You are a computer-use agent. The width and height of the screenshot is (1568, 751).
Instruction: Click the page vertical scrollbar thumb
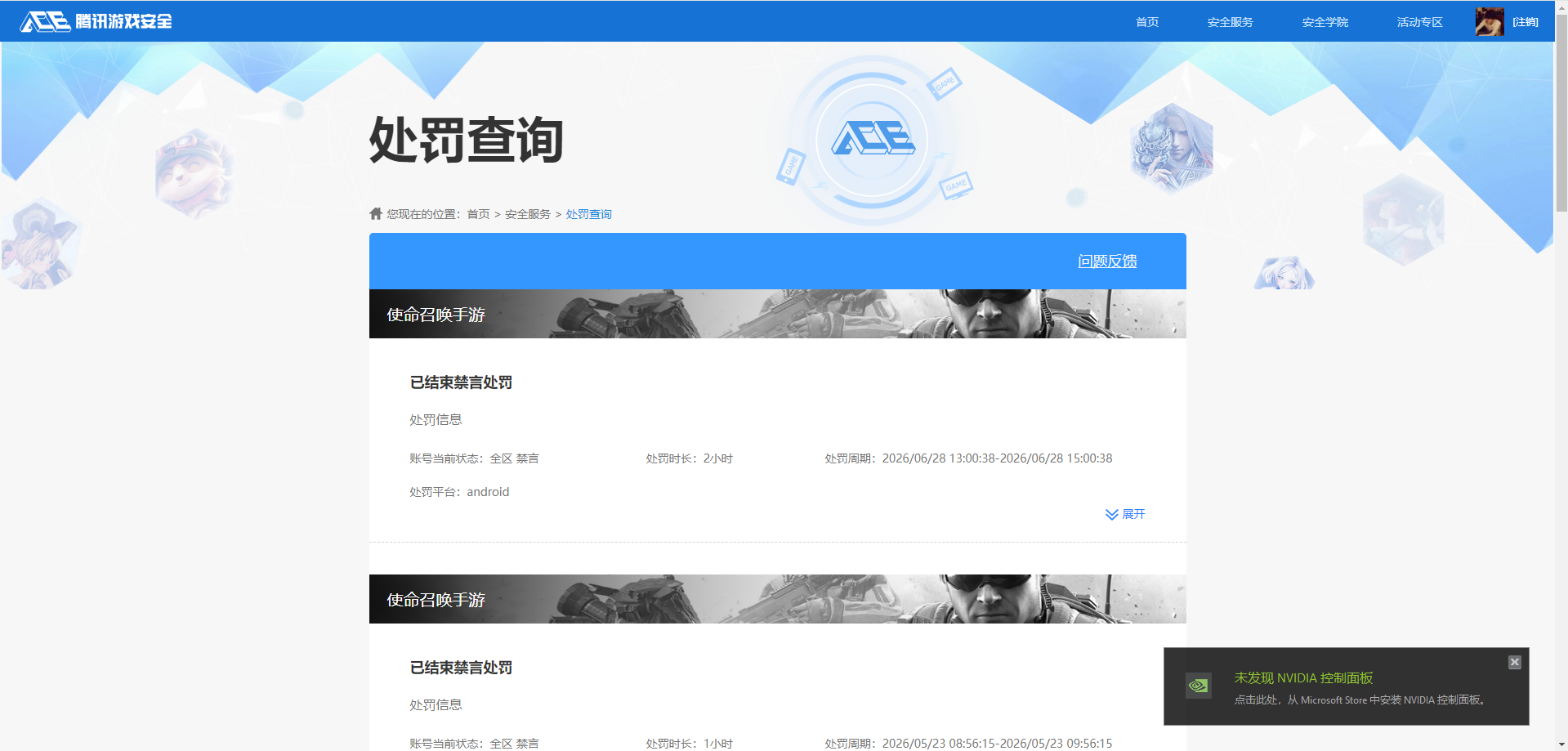click(x=1561, y=114)
